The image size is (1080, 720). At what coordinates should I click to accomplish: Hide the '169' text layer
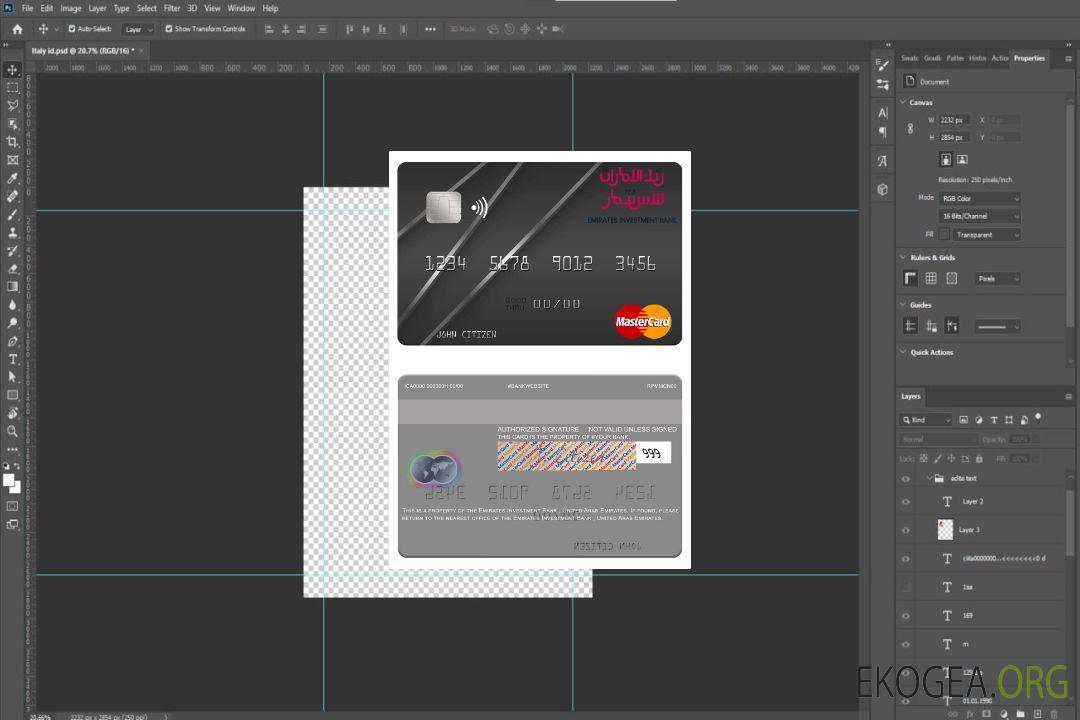tap(906, 616)
